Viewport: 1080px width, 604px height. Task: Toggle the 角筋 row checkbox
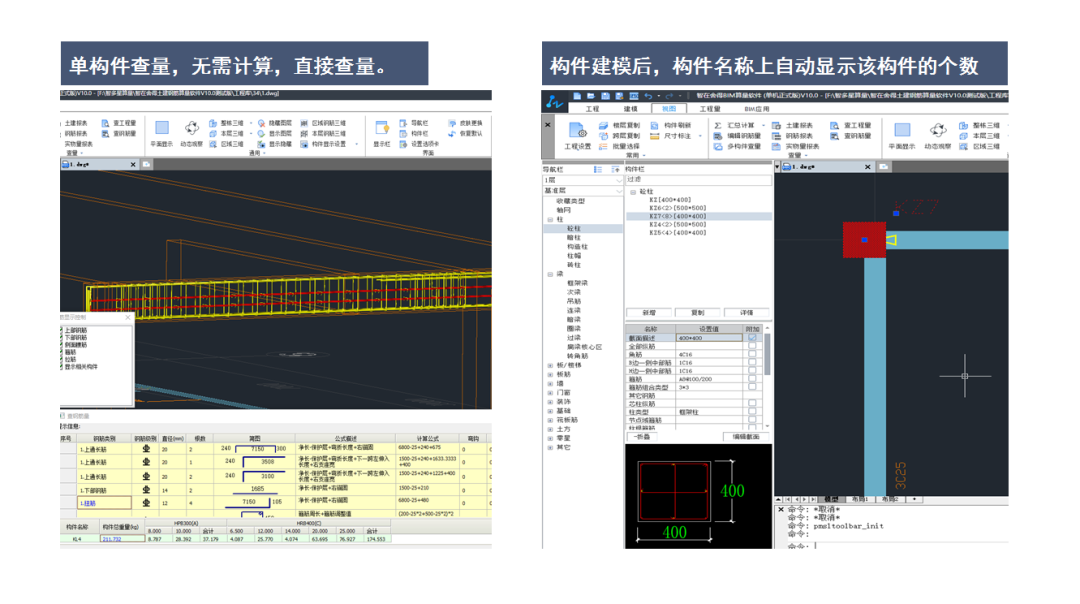(752, 354)
